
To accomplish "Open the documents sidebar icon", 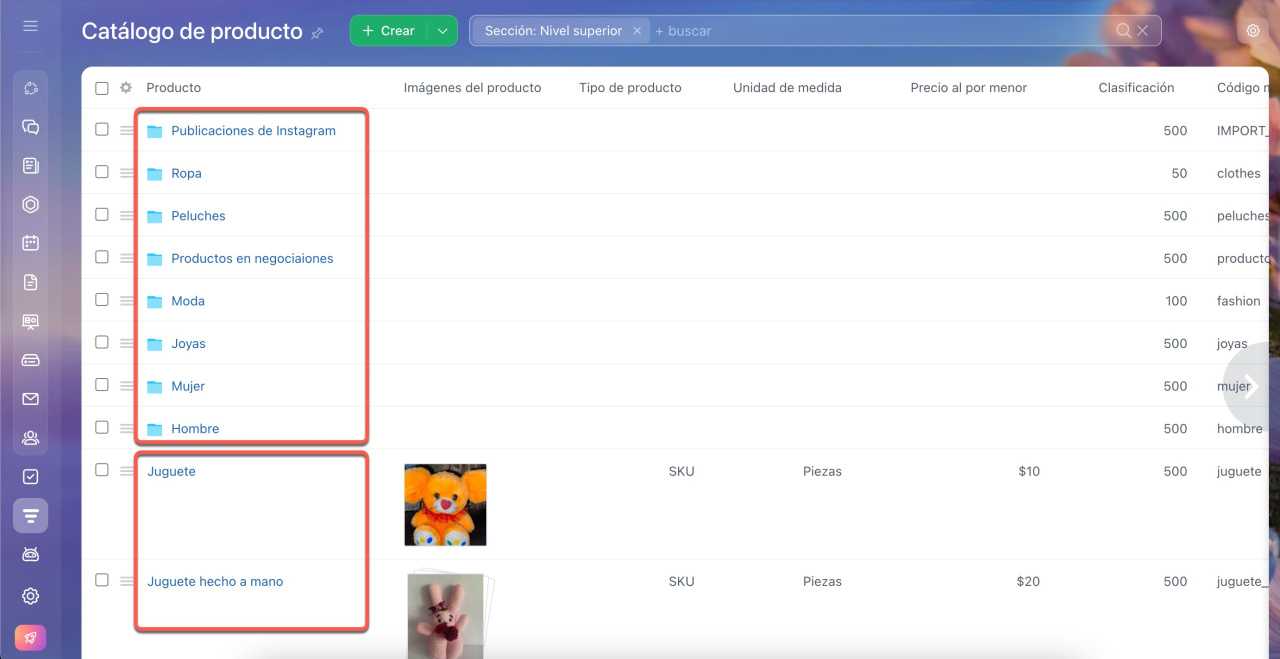I will click(x=30, y=282).
